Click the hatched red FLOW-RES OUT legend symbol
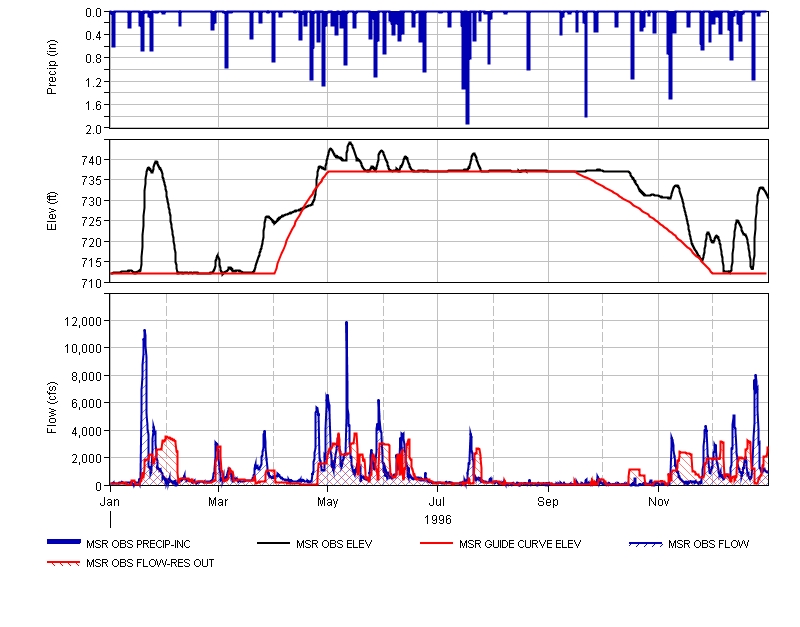The image size is (800, 627). pos(65,563)
